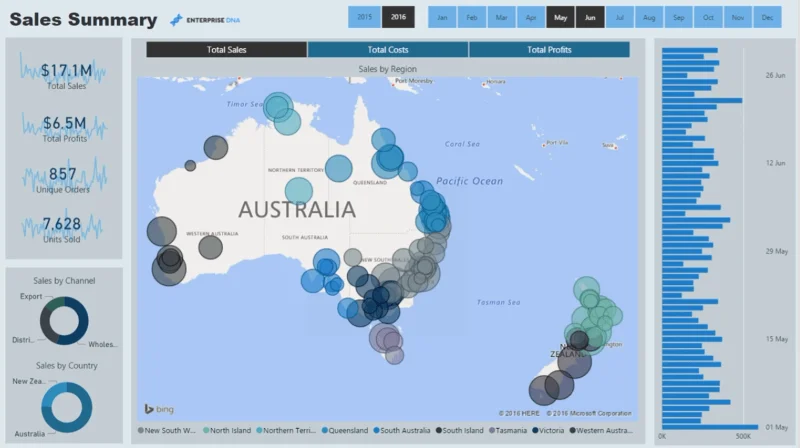Viewport: 800px width, 448px height.
Task: Filter by the Jan month button
Action: (x=442, y=17)
